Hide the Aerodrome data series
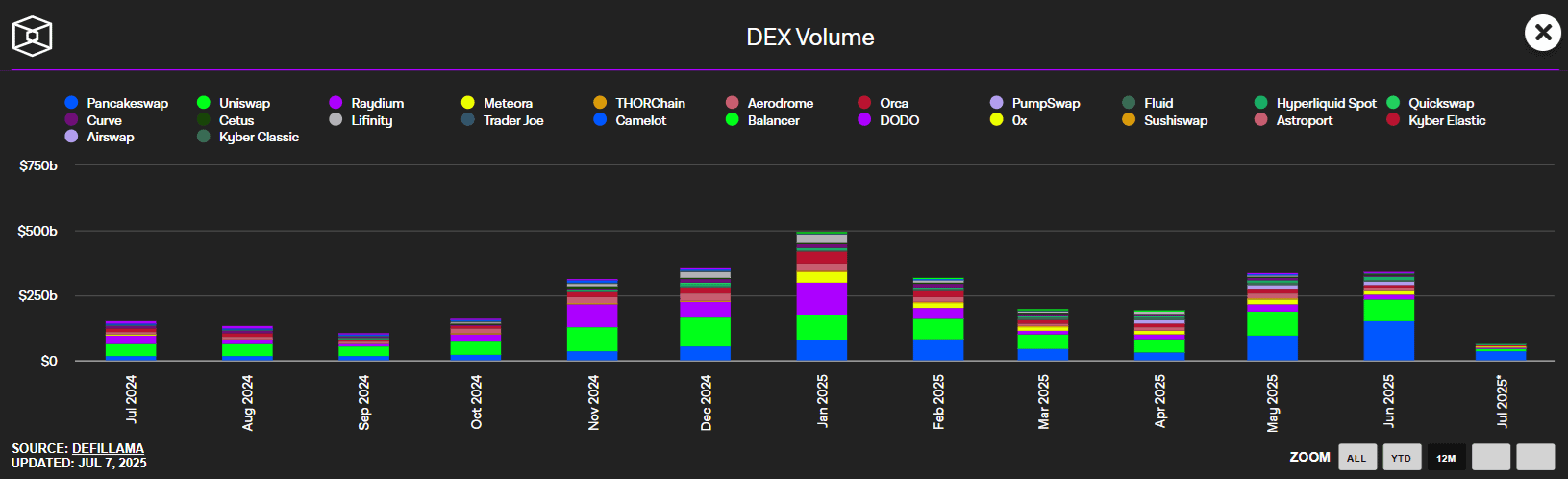Screen dimensions: 1568x479 pyautogui.click(x=779, y=103)
